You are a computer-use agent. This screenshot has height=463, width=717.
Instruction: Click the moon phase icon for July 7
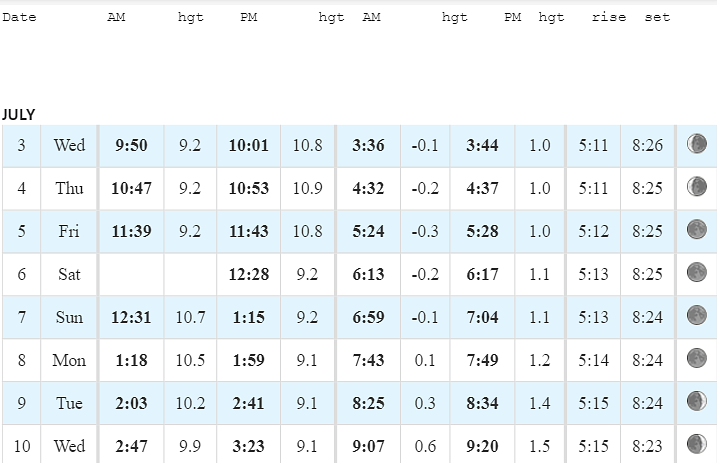(x=696, y=315)
